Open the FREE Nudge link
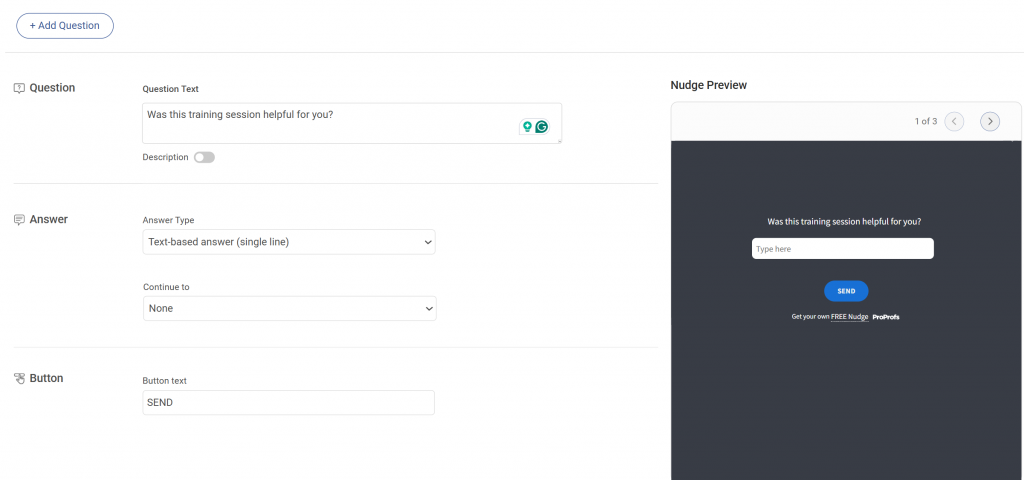This screenshot has width=1024, height=480. [850, 317]
